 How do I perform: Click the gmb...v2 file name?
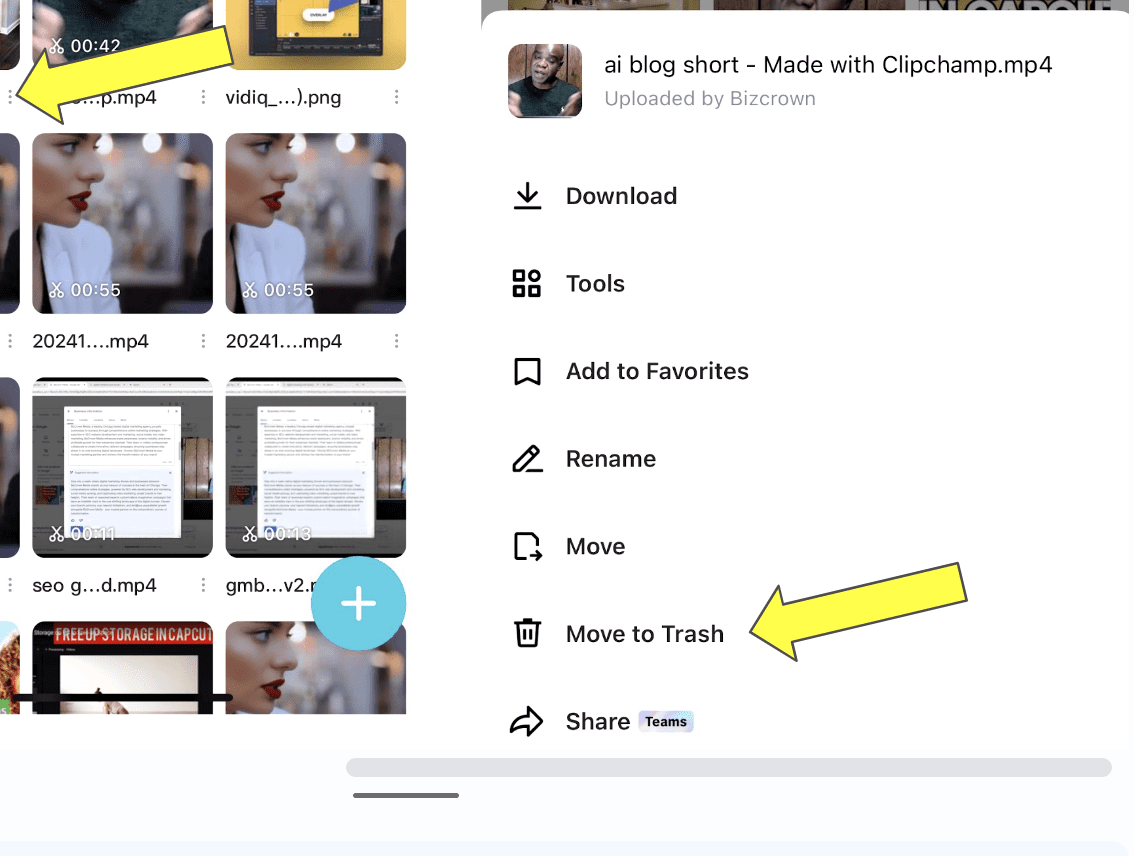pos(269,585)
